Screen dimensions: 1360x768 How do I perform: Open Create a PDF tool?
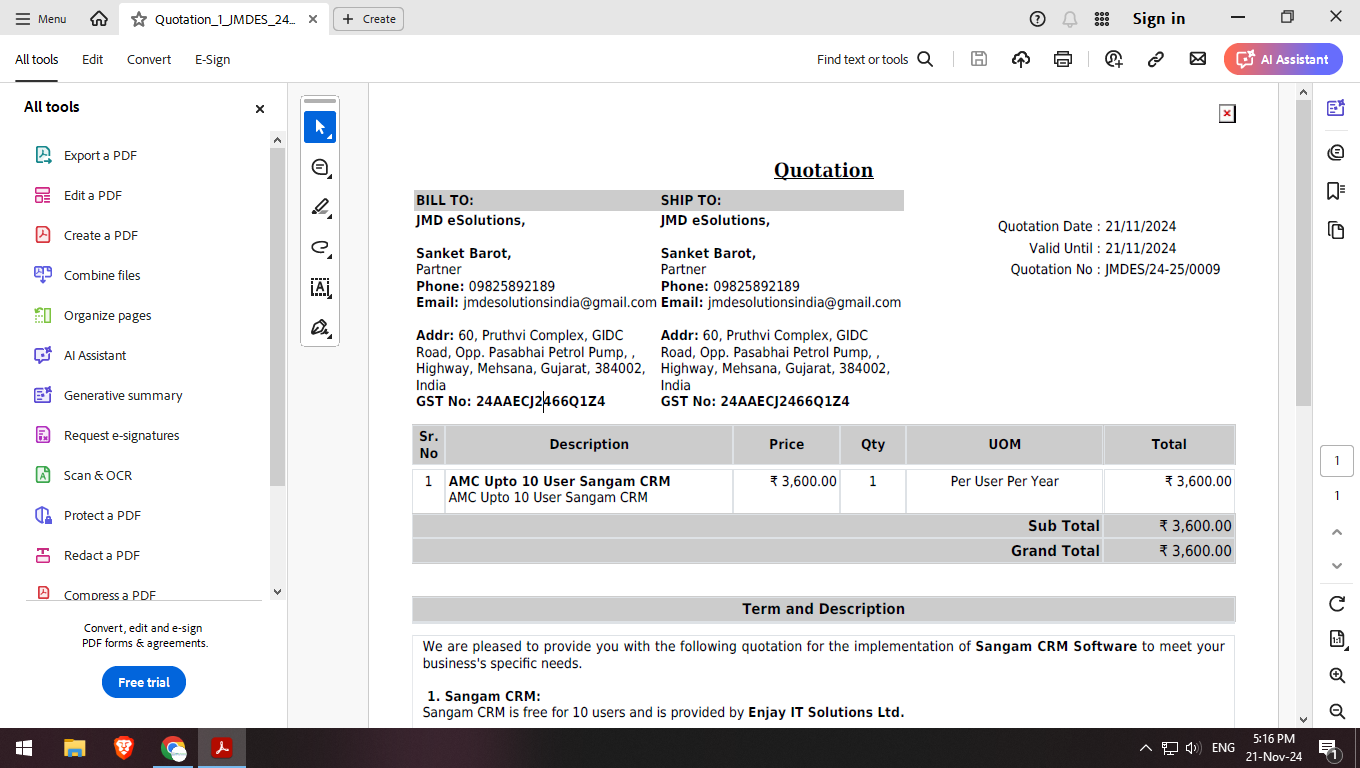coord(100,235)
